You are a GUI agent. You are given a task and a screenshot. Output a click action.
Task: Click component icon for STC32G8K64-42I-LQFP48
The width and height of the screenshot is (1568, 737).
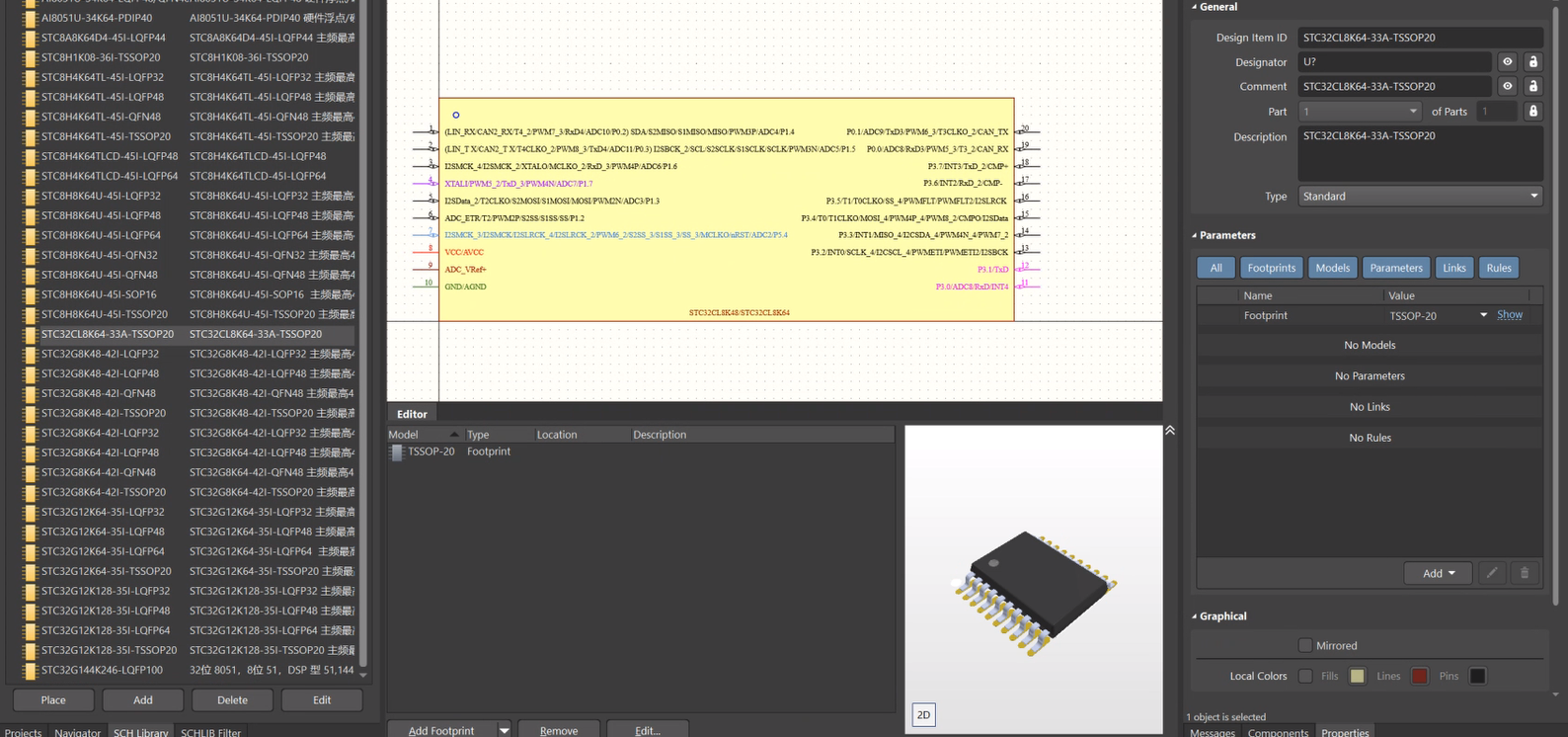point(29,452)
